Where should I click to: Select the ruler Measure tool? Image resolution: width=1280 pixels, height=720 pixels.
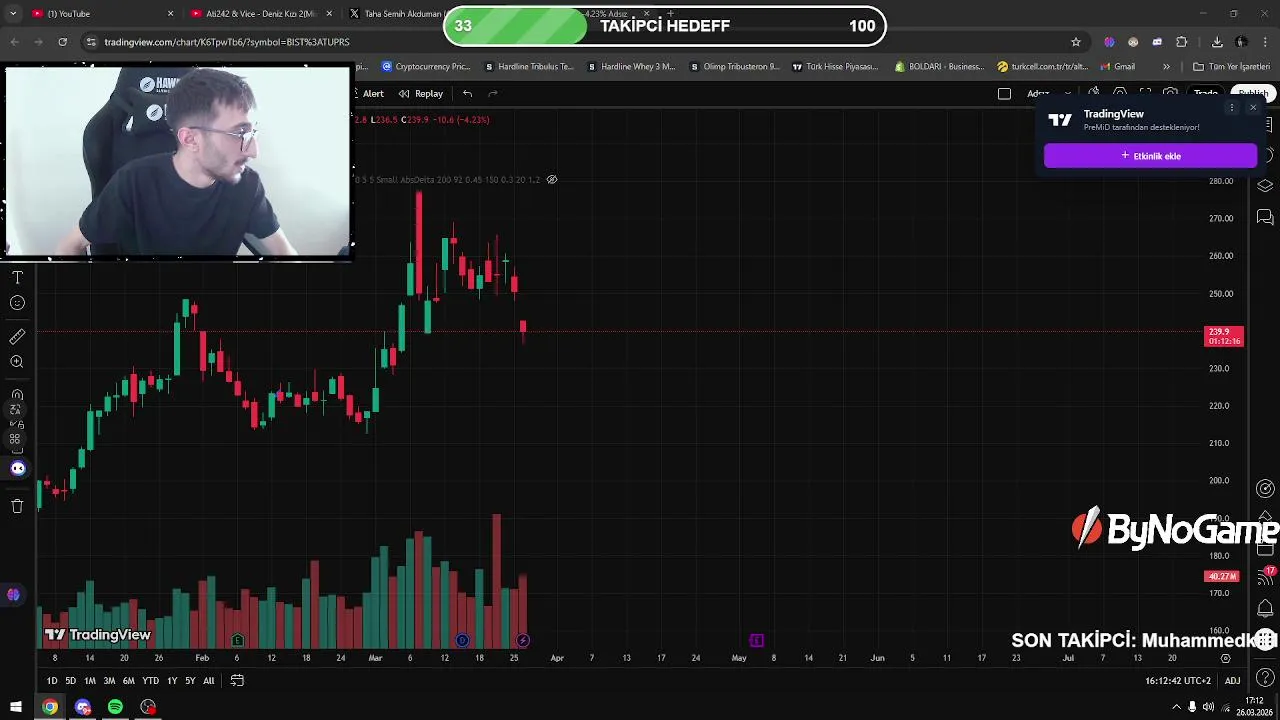17,337
